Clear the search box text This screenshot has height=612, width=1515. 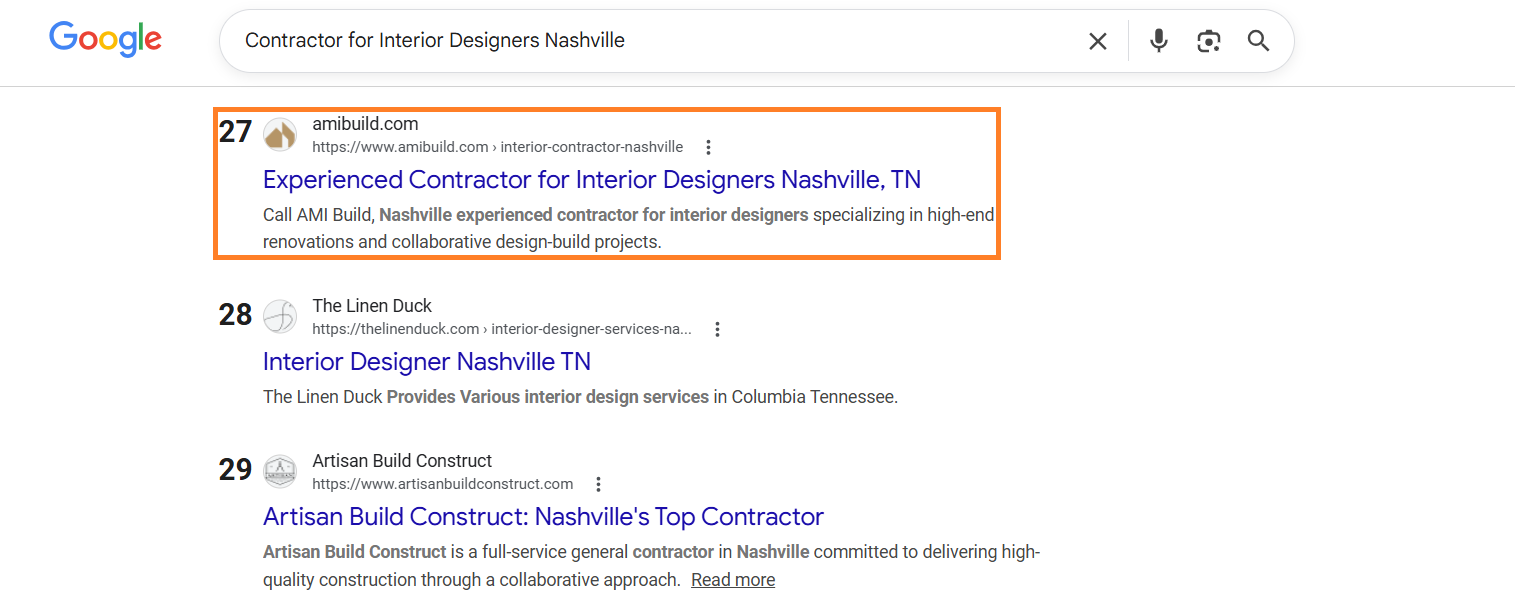pos(1098,41)
